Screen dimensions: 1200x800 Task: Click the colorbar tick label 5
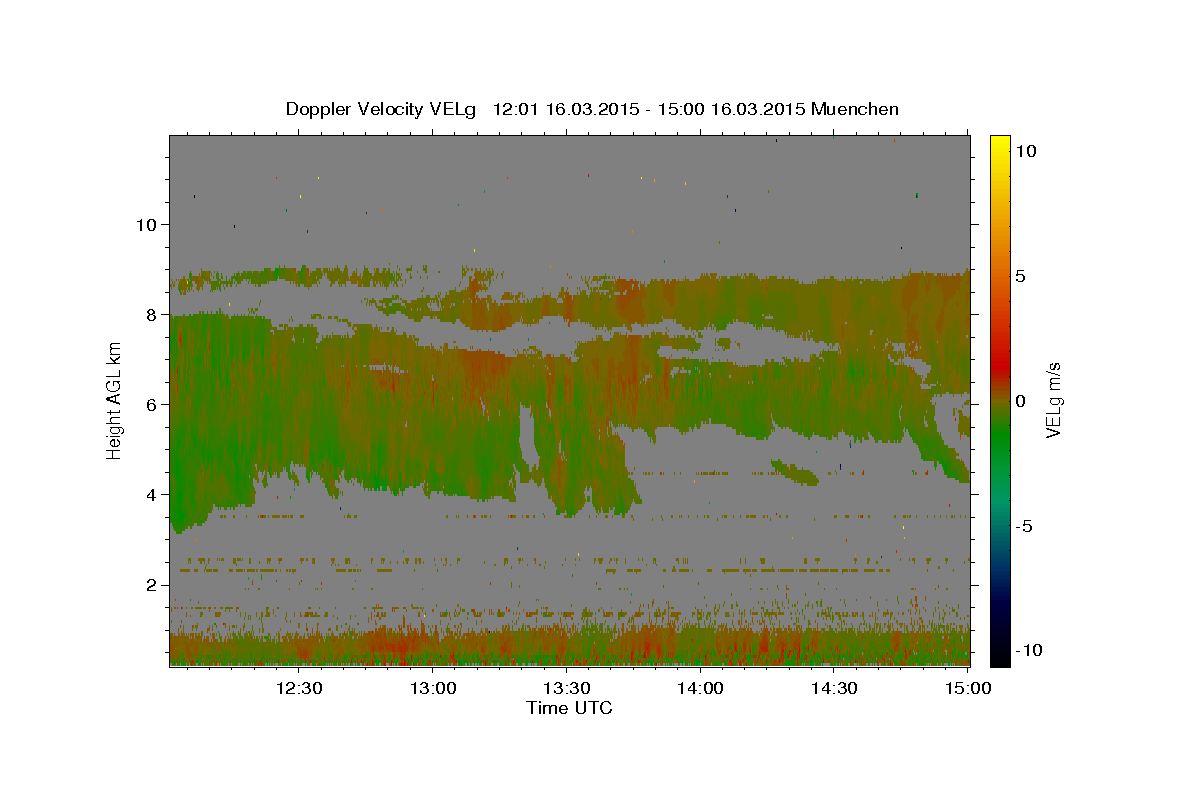[x=1020, y=276]
